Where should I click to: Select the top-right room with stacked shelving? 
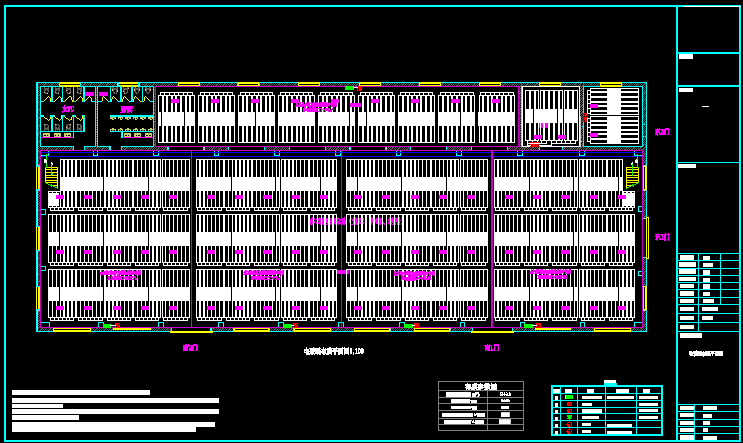tap(613, 115)
